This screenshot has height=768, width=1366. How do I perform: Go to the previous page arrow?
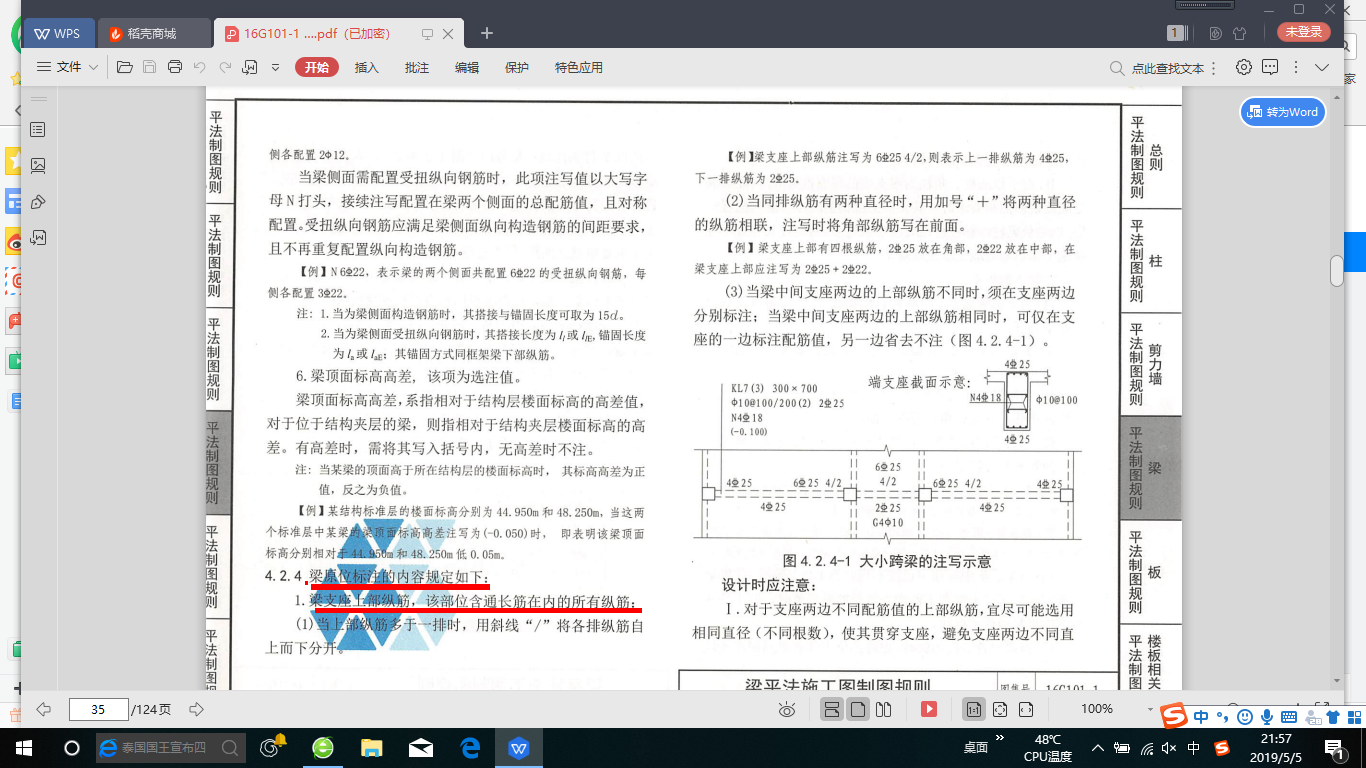[x=43, y=709]
